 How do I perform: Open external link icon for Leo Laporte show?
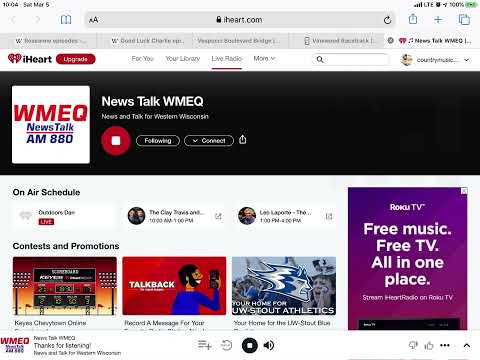click(329, 216)
